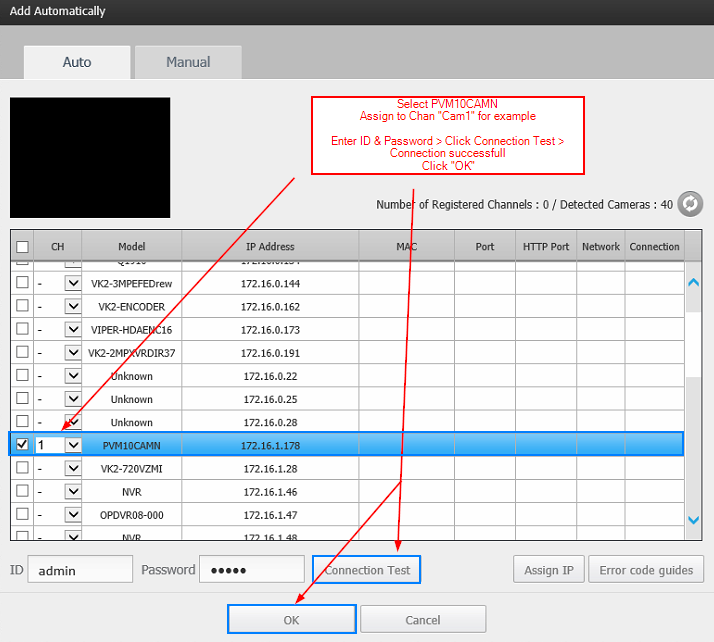
Task: Open channel dropdown for VK2-ENCODER
Action: 73,306
